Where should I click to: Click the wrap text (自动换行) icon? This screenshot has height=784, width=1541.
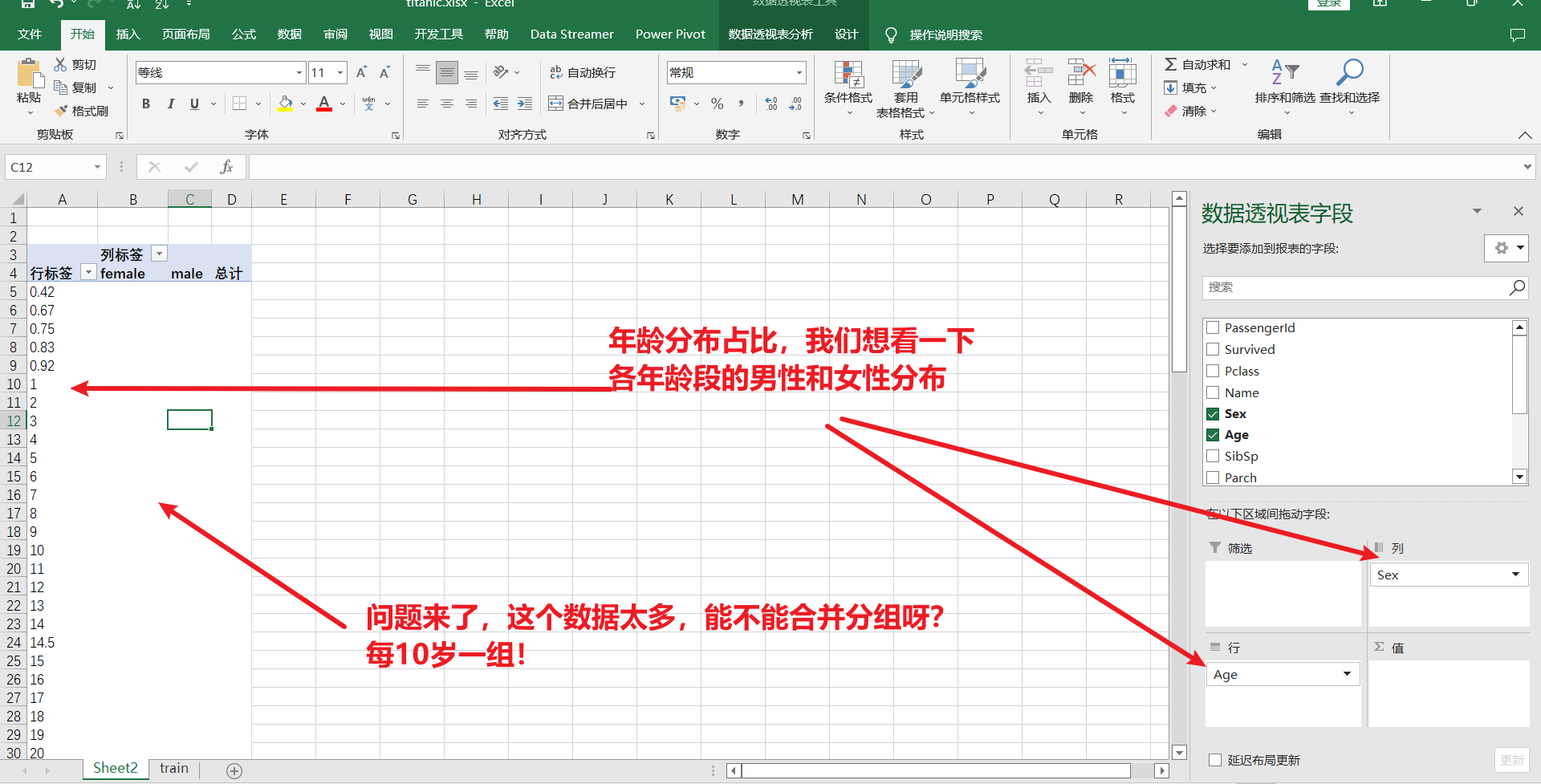555,72
